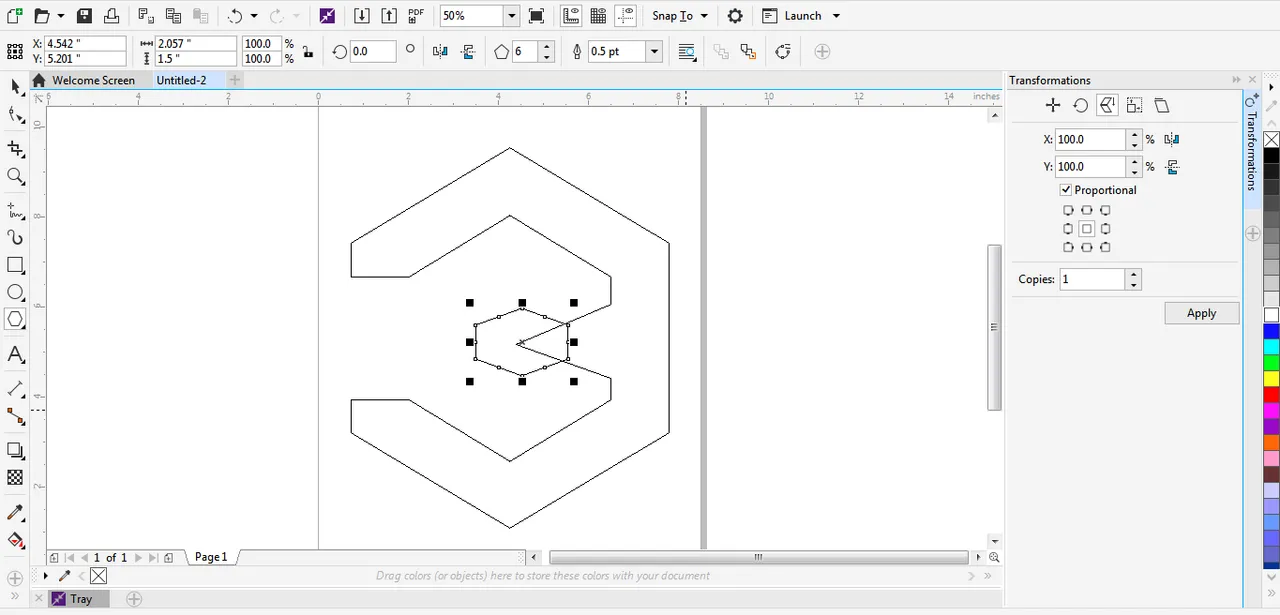Open the Launch dropdown

[801, 16]
